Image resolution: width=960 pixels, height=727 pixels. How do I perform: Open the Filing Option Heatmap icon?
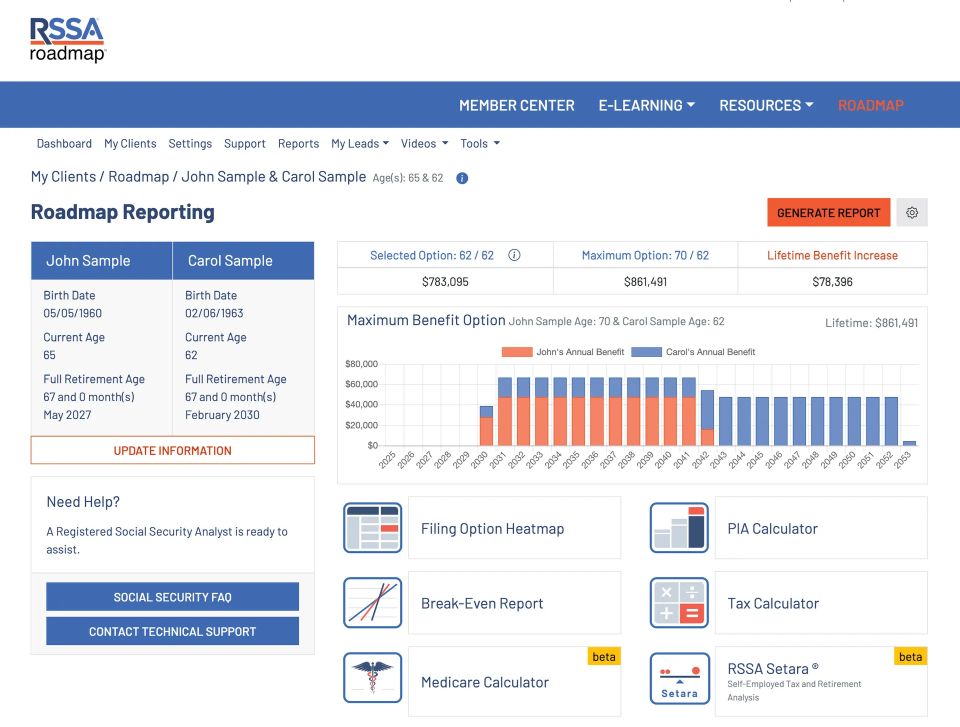click(x=372, y=528)
